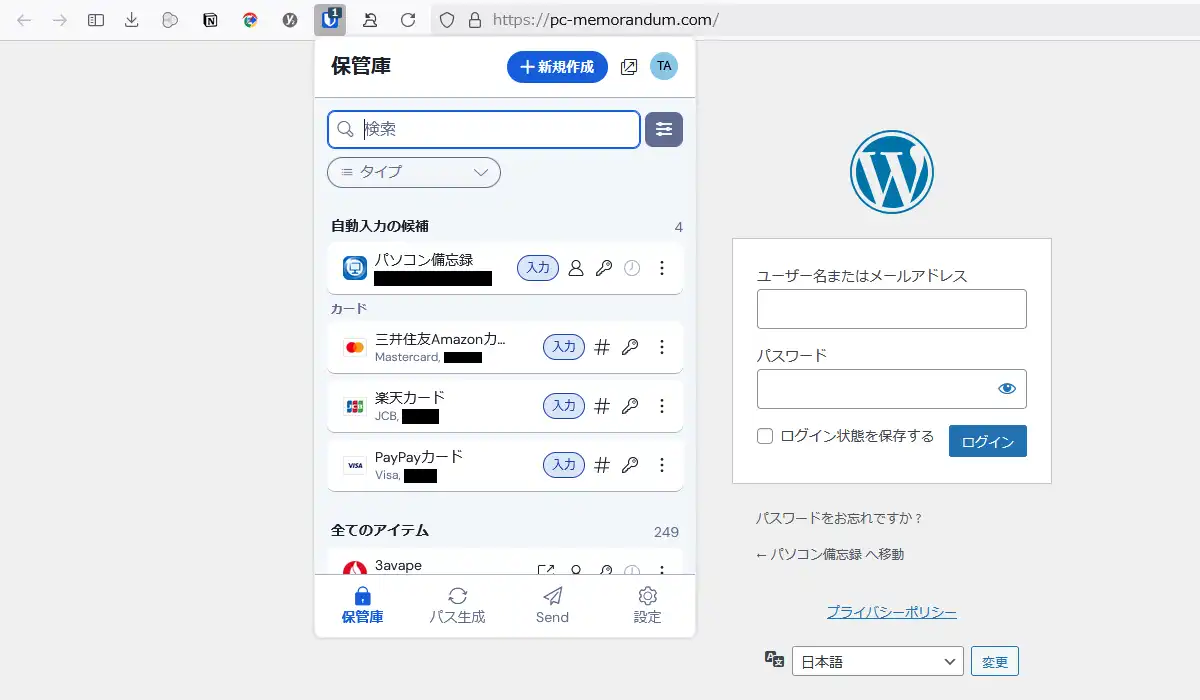Viewport: 1200px width, 700px height.
Task: Select the PayPayカード item
Action: tap(505, 465)
